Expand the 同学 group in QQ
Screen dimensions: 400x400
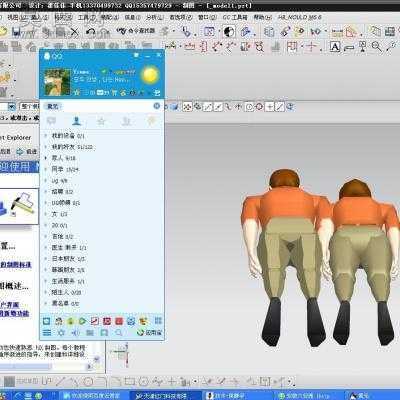click(x=65, y=169)
